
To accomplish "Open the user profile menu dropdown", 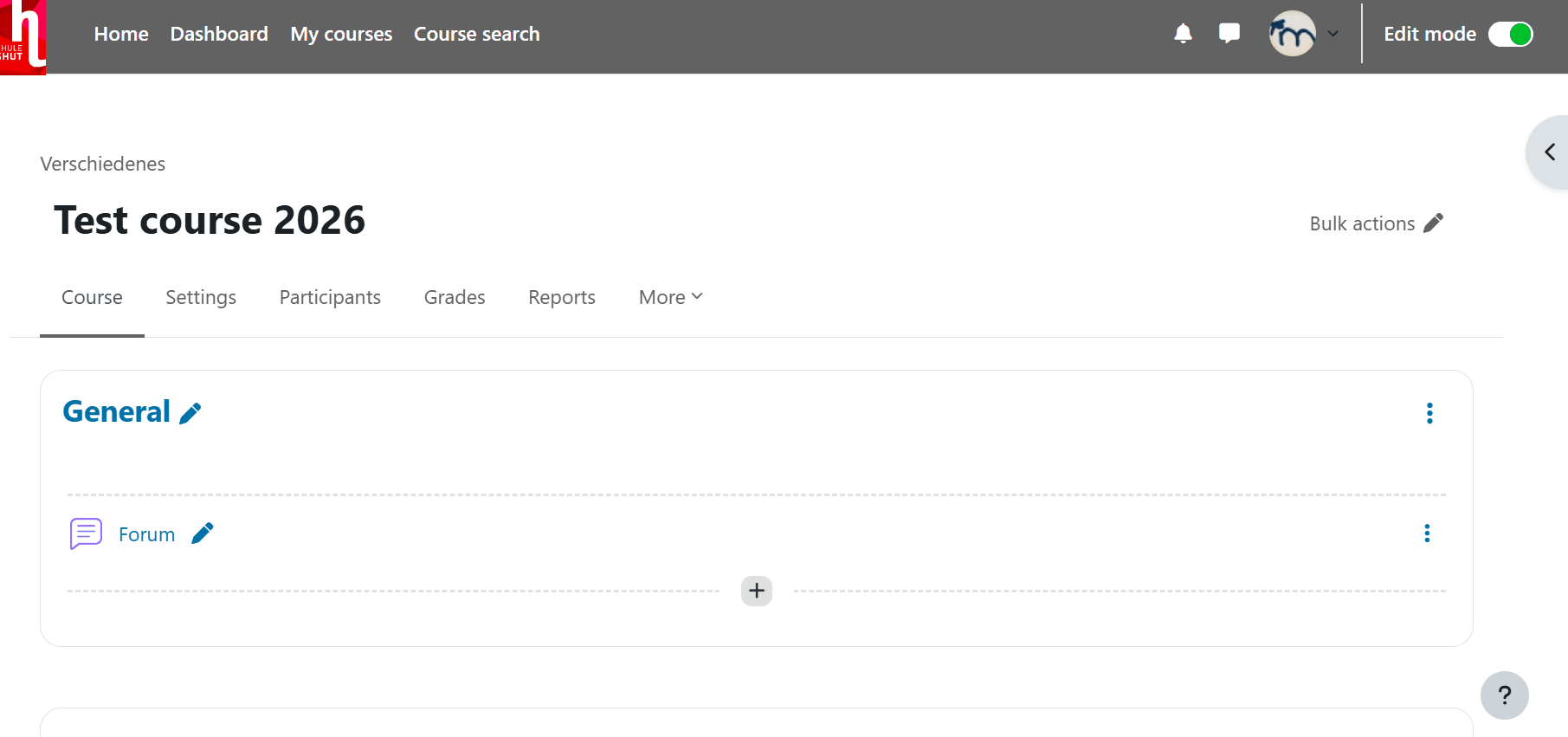I will click(x=1303, y=34).
